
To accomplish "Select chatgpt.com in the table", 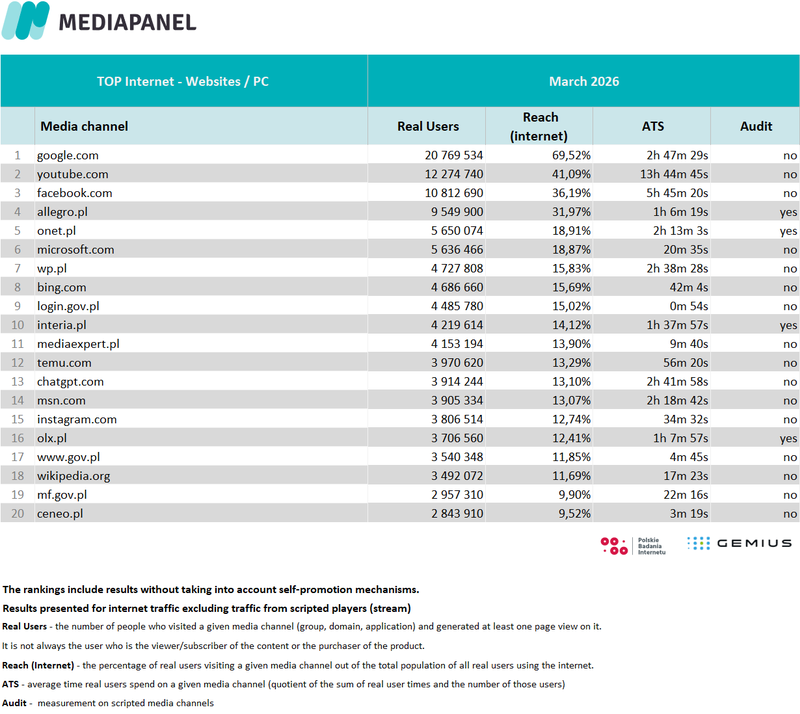I will [71, 381].
